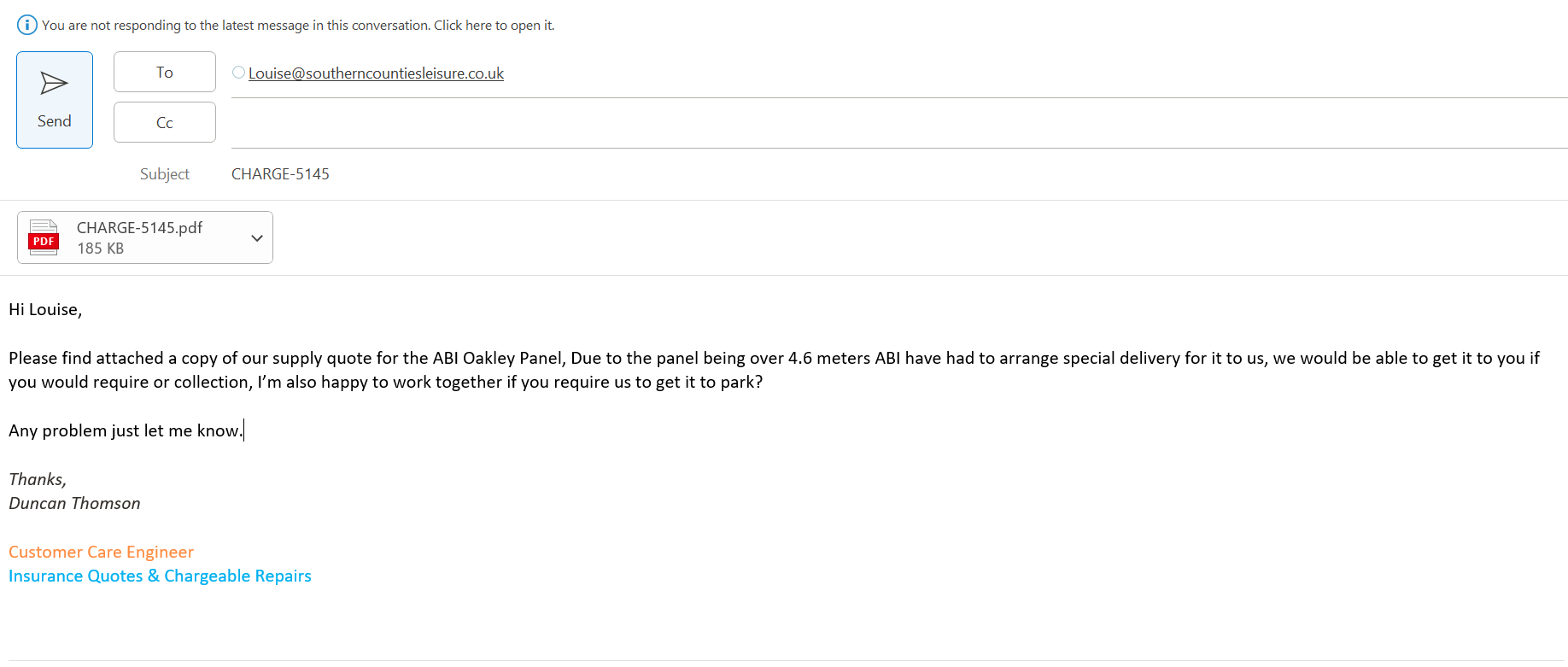This screenshot has height=667, width=1568.
Task: Click into the Subject field CHARGE-5145
Action: click(280, 174)
